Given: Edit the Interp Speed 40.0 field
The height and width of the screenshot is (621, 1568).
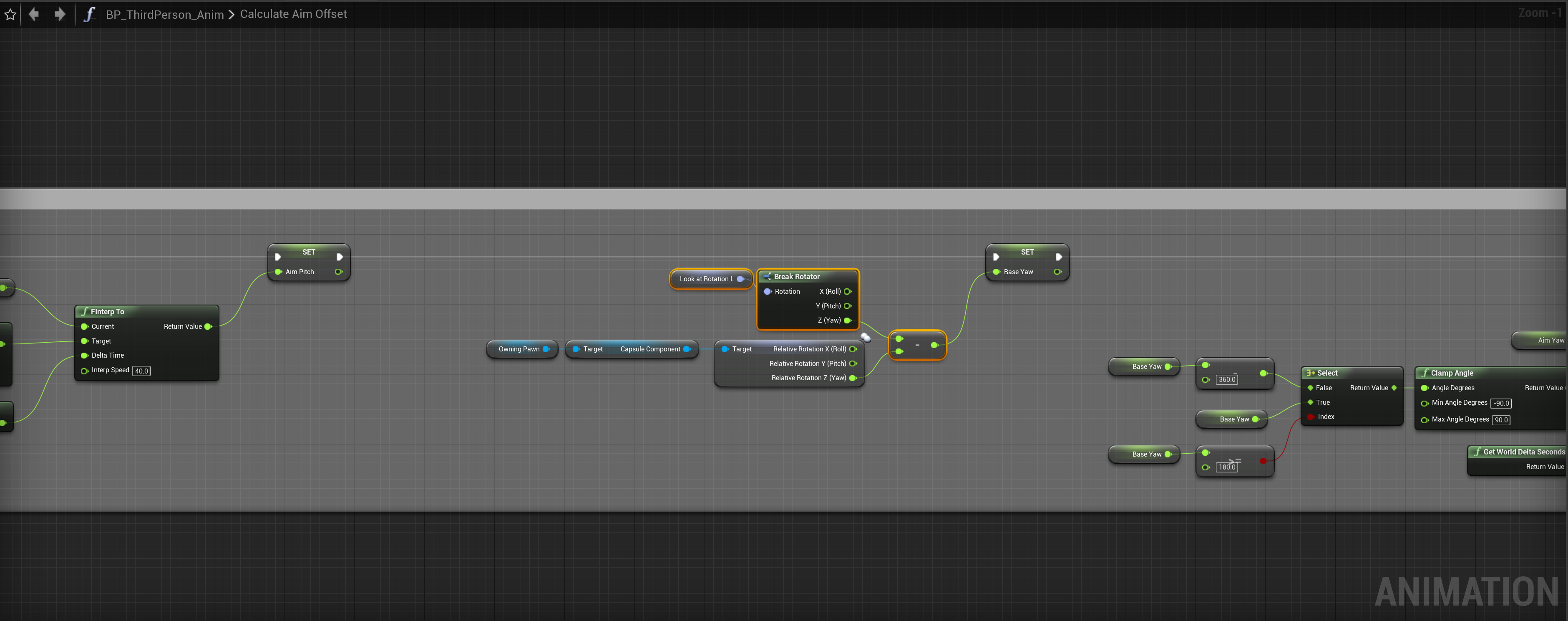Looking at the screenshot, I should (141, 371).
